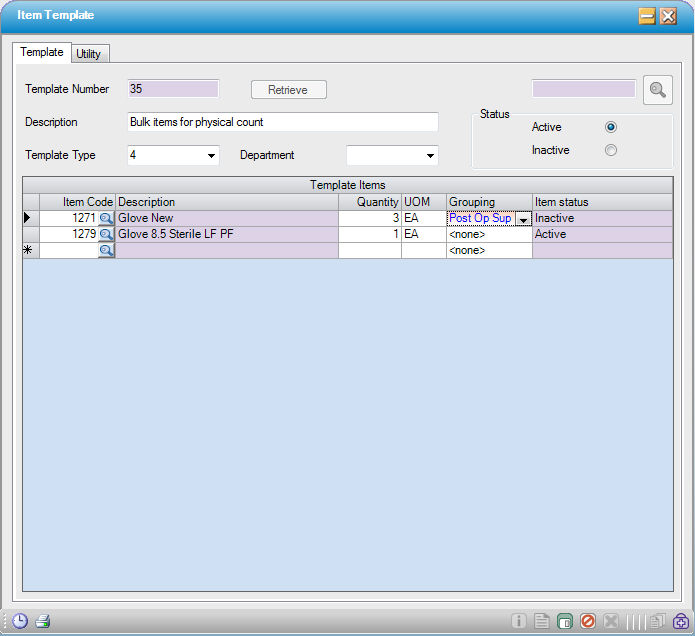This screenshot has height=636, width=695.
Task: Click the red cancel icon in bottom toolbar
Action: pyautogui.click(x=588, y=621)
